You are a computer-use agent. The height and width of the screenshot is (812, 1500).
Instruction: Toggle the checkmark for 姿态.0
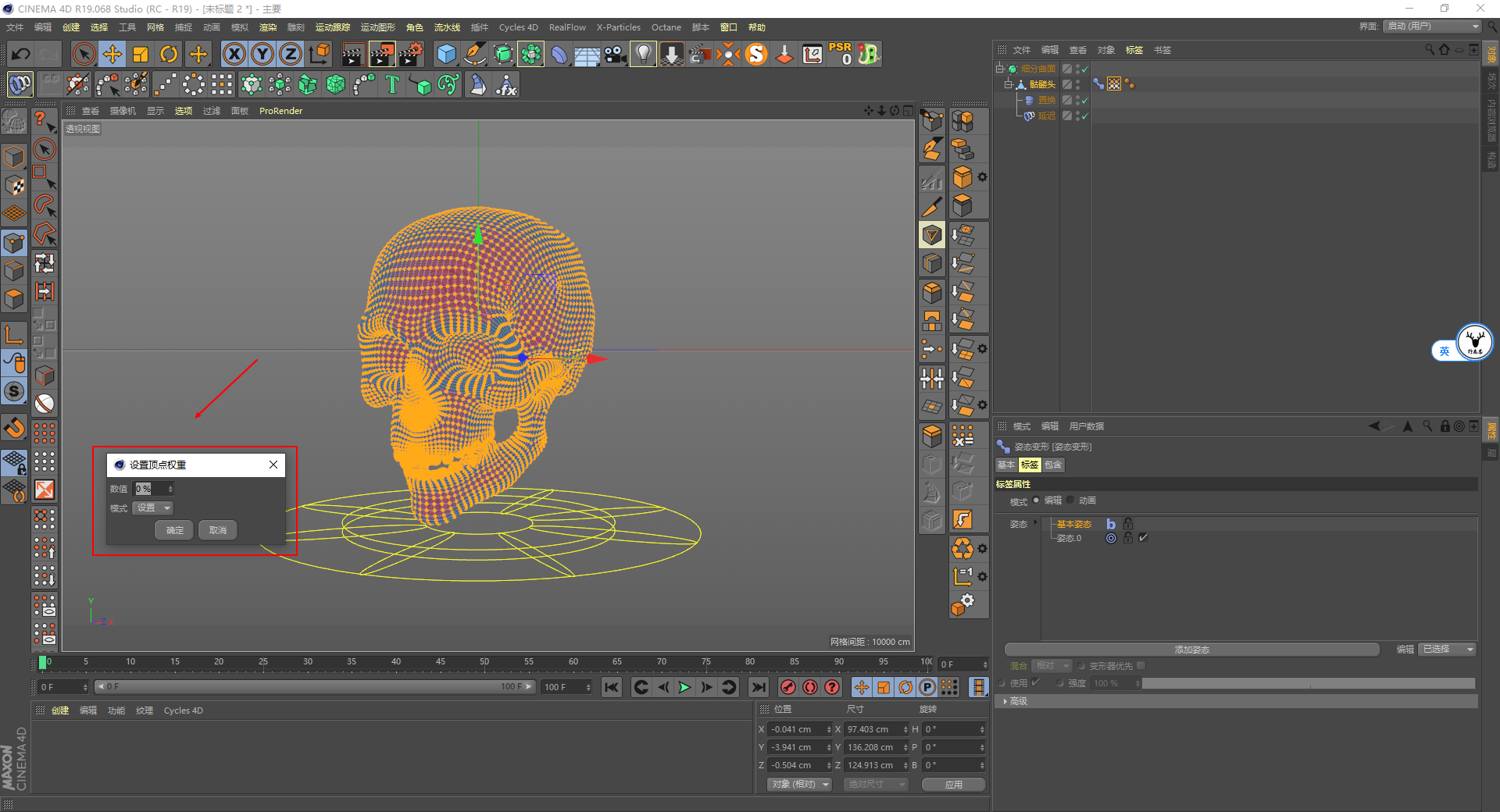pyautogui.click(x=1144, y=538)
